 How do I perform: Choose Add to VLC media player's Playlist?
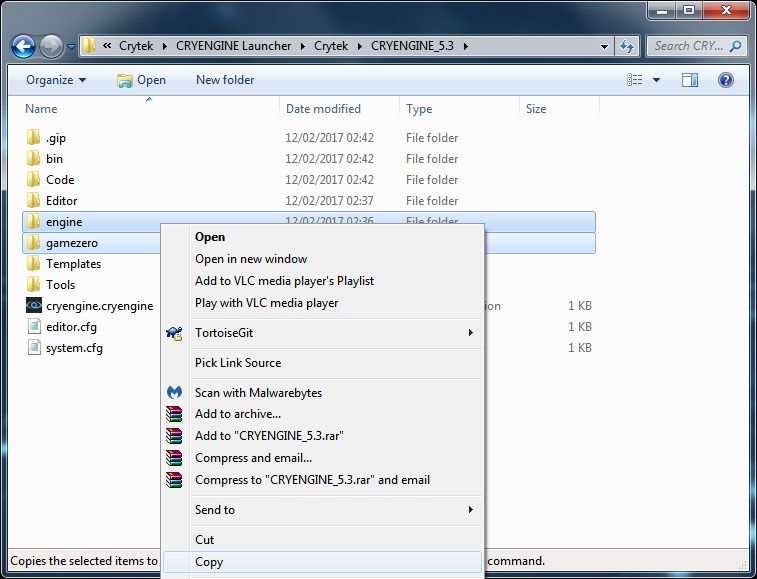322,281
